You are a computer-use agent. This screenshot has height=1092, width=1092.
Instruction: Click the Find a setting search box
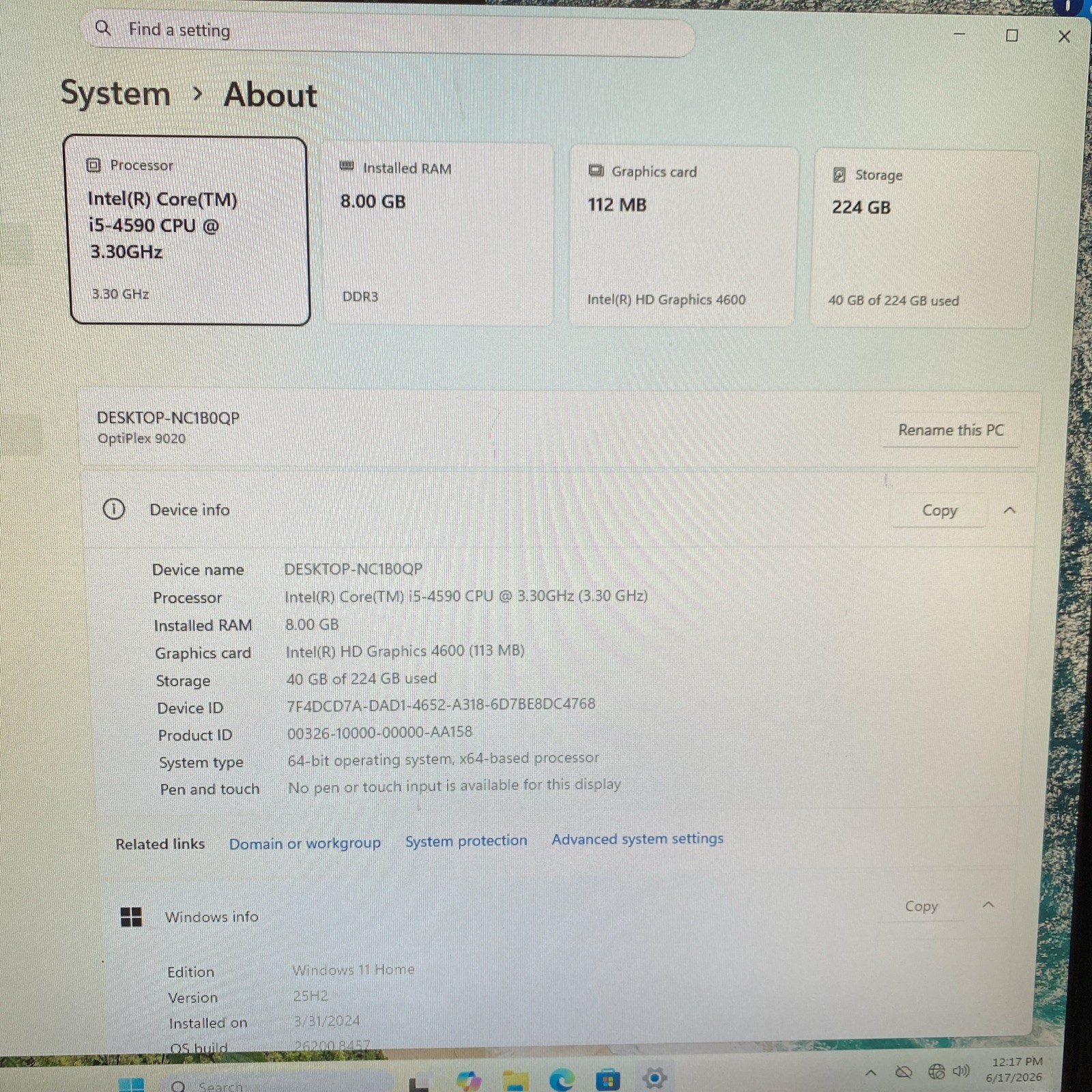(x=390, y=33)
